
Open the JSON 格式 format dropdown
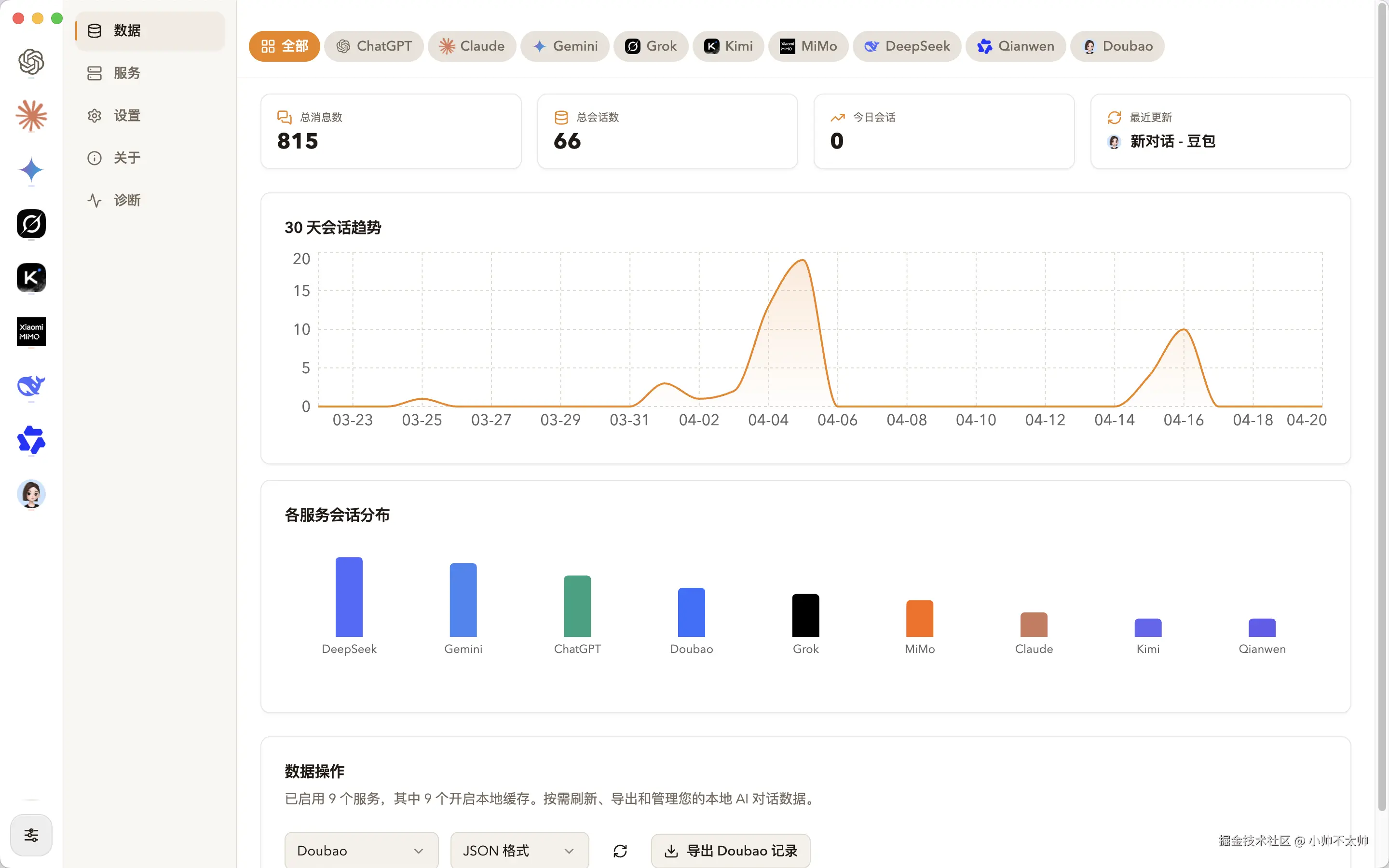pos(519,851)
